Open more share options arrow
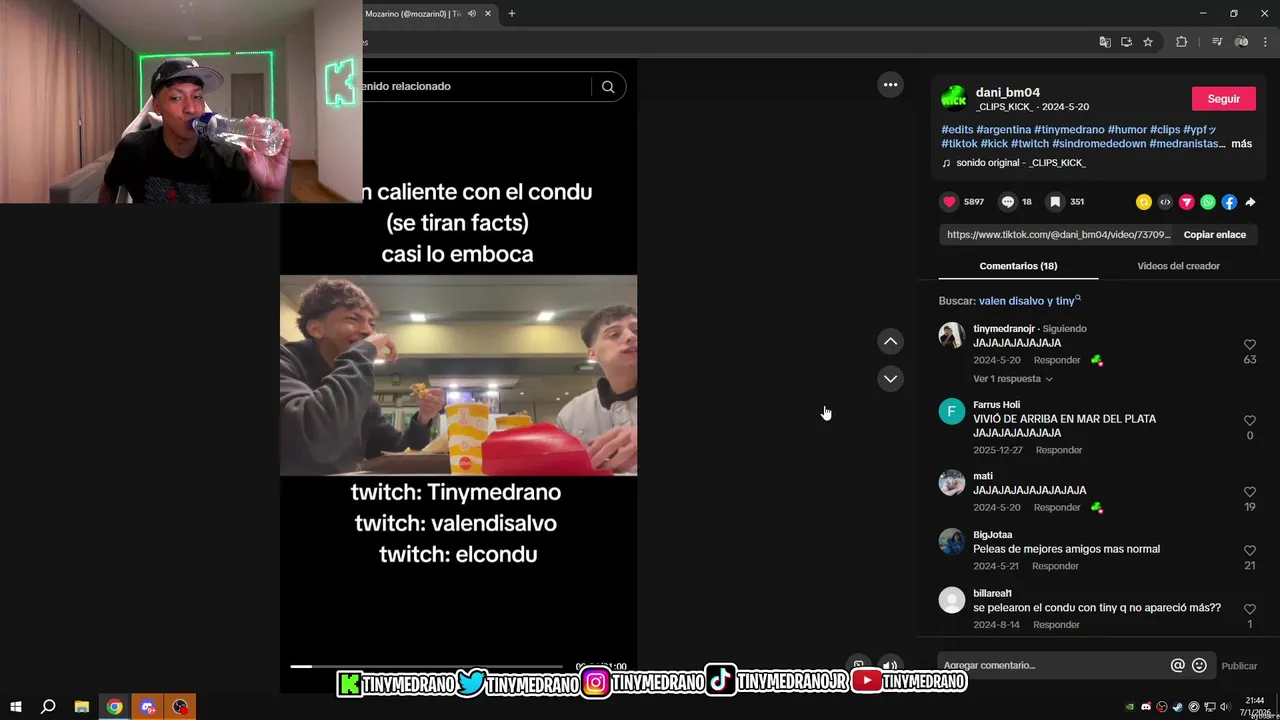The image size is (1280, 720). pyautogui.click(x=1250, y=202)
